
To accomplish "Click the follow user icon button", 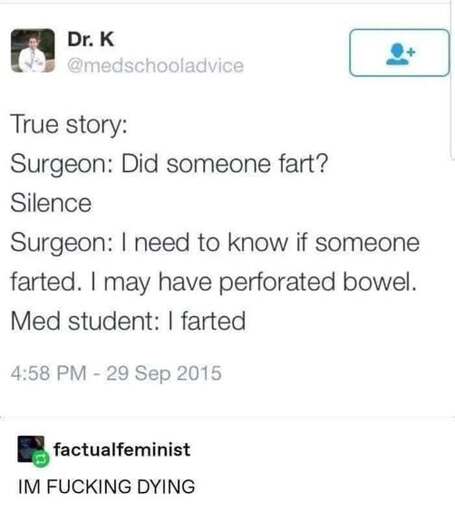I will [399, 53].
